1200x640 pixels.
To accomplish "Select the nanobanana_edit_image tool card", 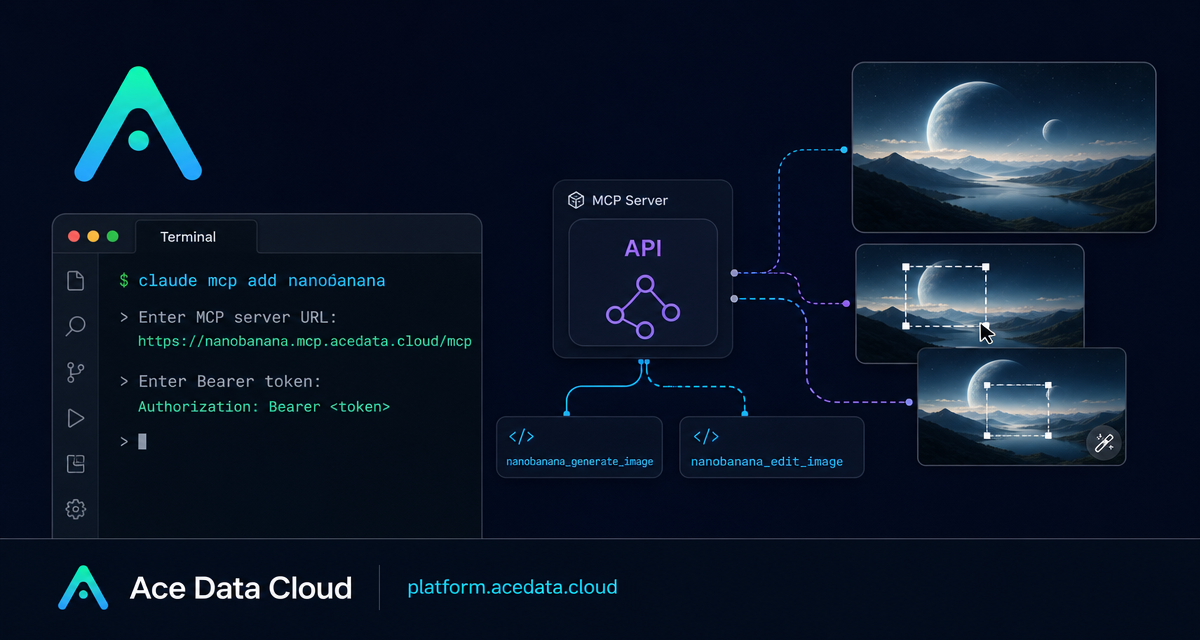I will coord(771,447).
